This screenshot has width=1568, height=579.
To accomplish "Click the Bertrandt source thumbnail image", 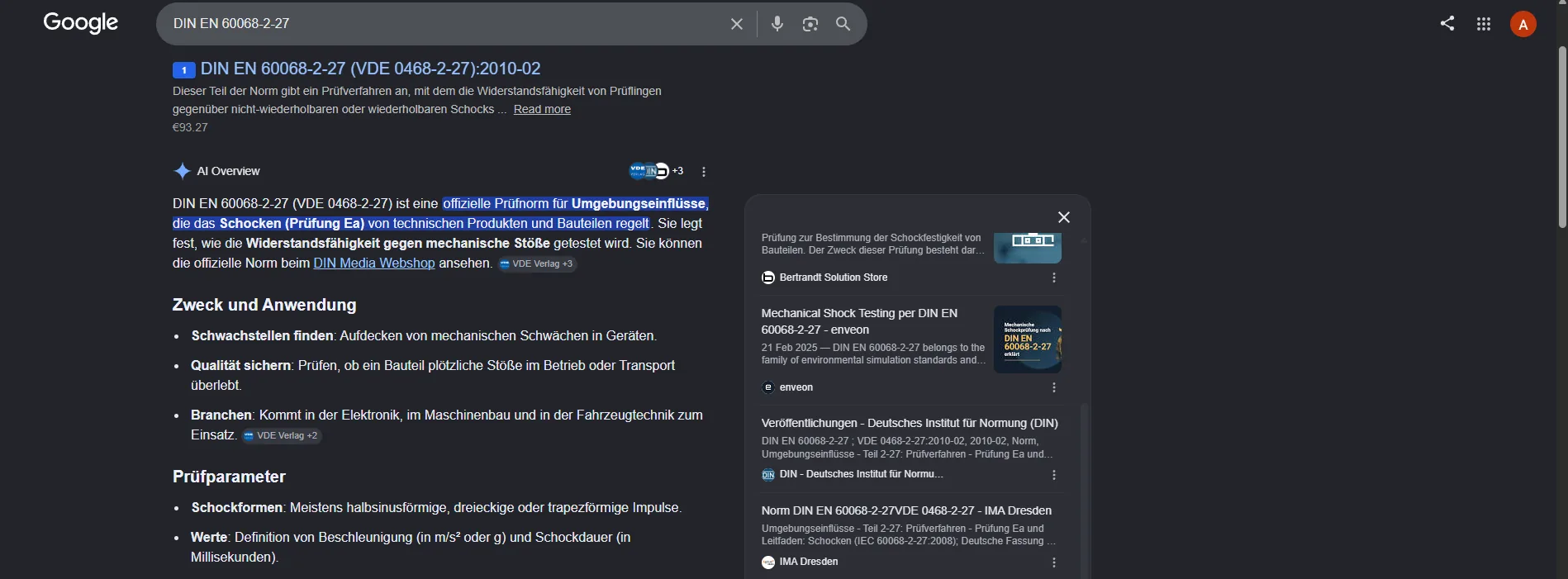I will (1028, 248).
